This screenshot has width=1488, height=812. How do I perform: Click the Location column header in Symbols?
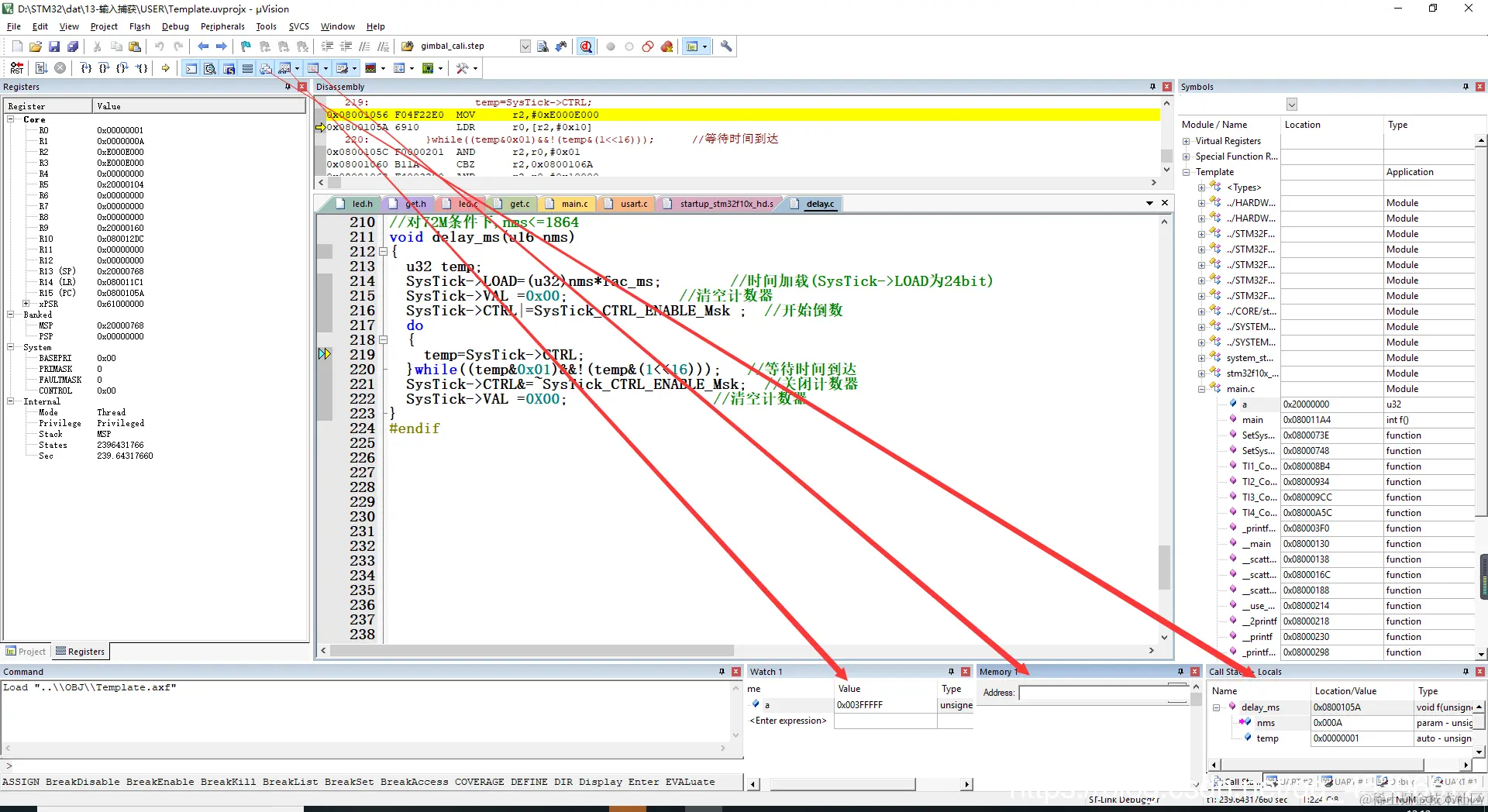(1332, 125)
